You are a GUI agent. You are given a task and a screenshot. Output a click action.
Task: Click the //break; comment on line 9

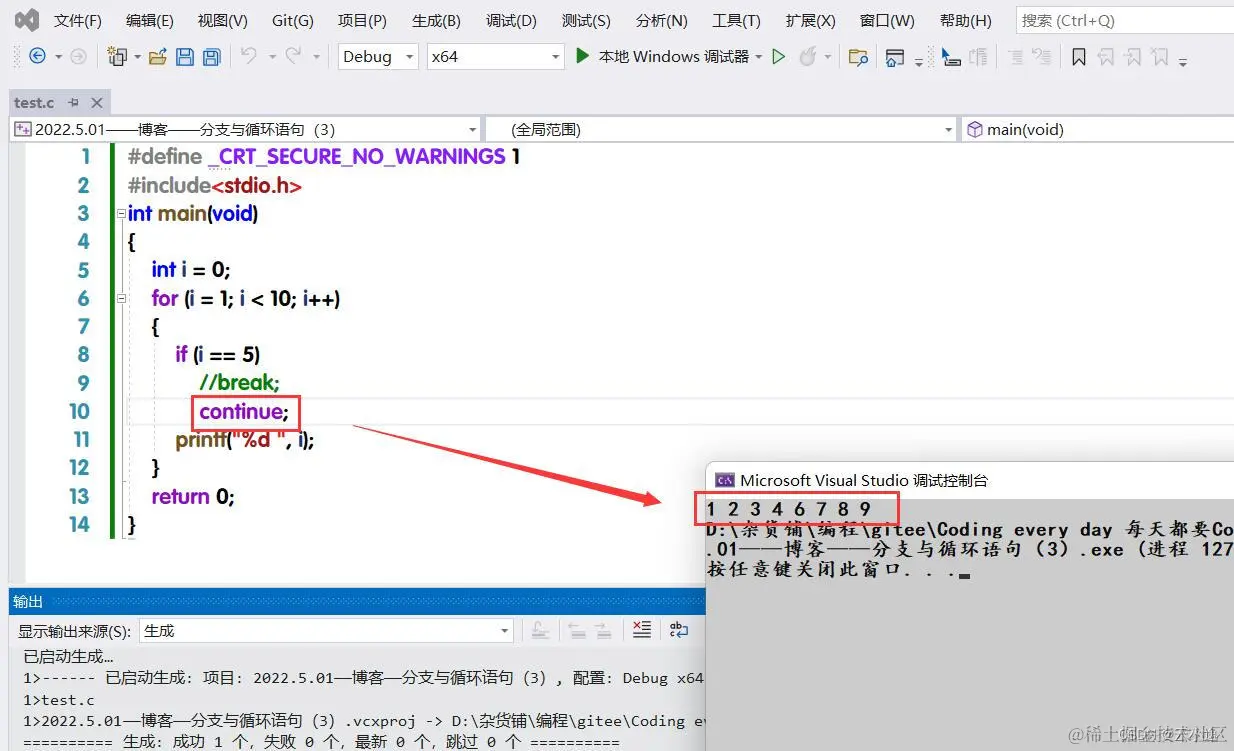tap(239, 383)
